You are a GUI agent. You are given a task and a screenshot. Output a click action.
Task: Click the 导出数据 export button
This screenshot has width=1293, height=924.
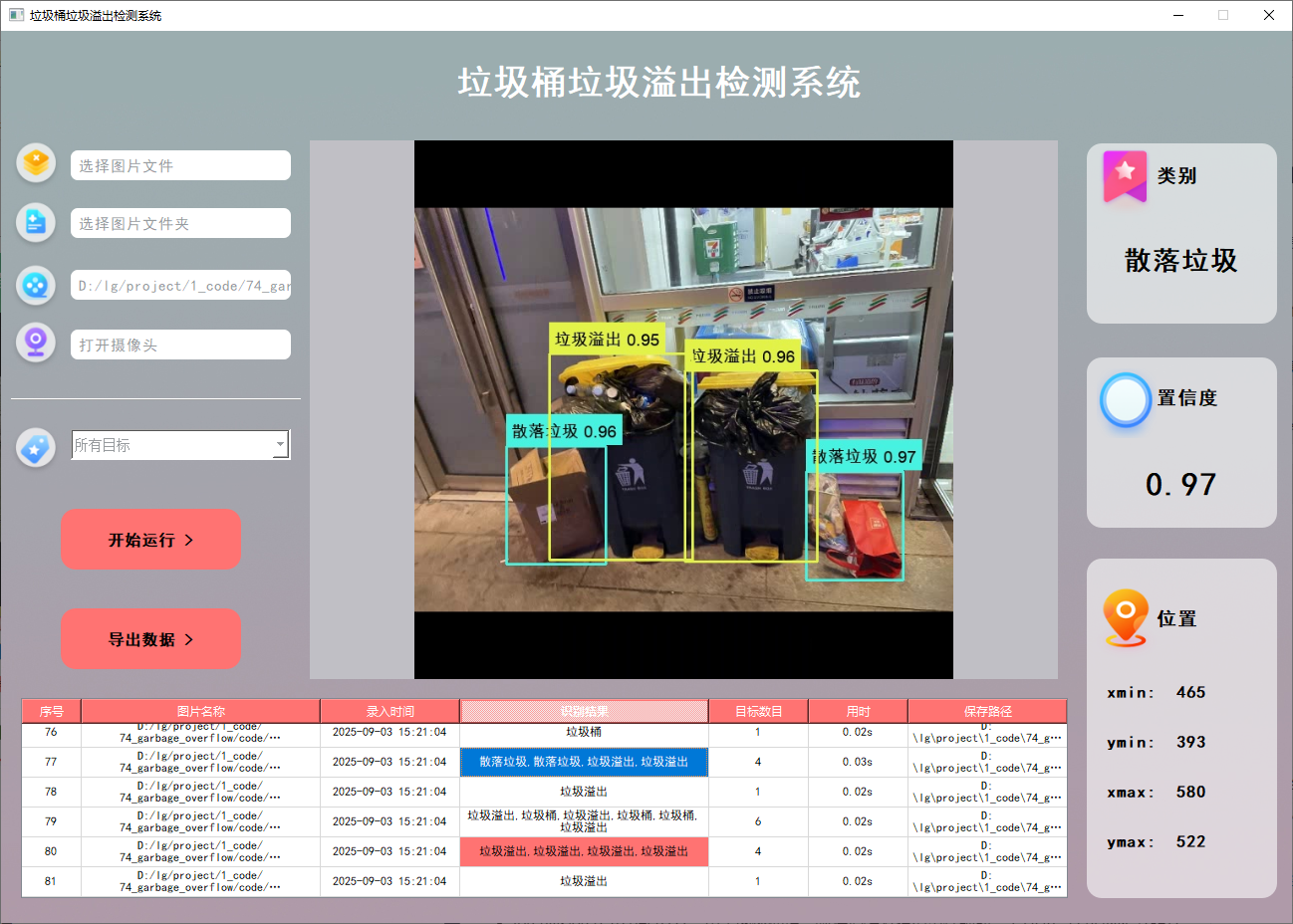(150, 639)
